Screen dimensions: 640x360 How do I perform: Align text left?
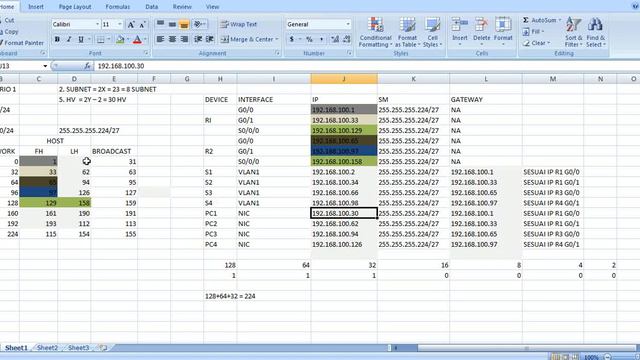160,39
